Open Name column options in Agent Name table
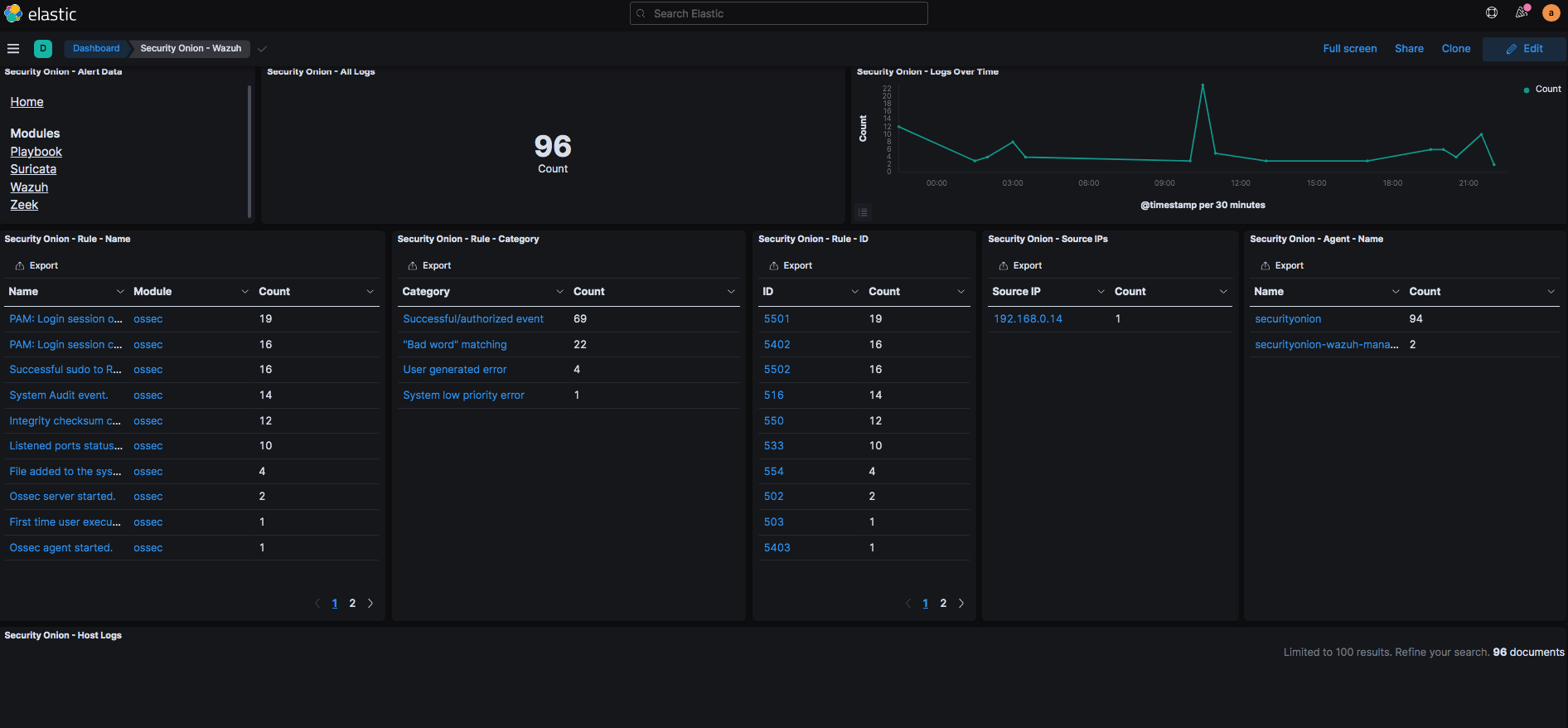 (1396, 291)
